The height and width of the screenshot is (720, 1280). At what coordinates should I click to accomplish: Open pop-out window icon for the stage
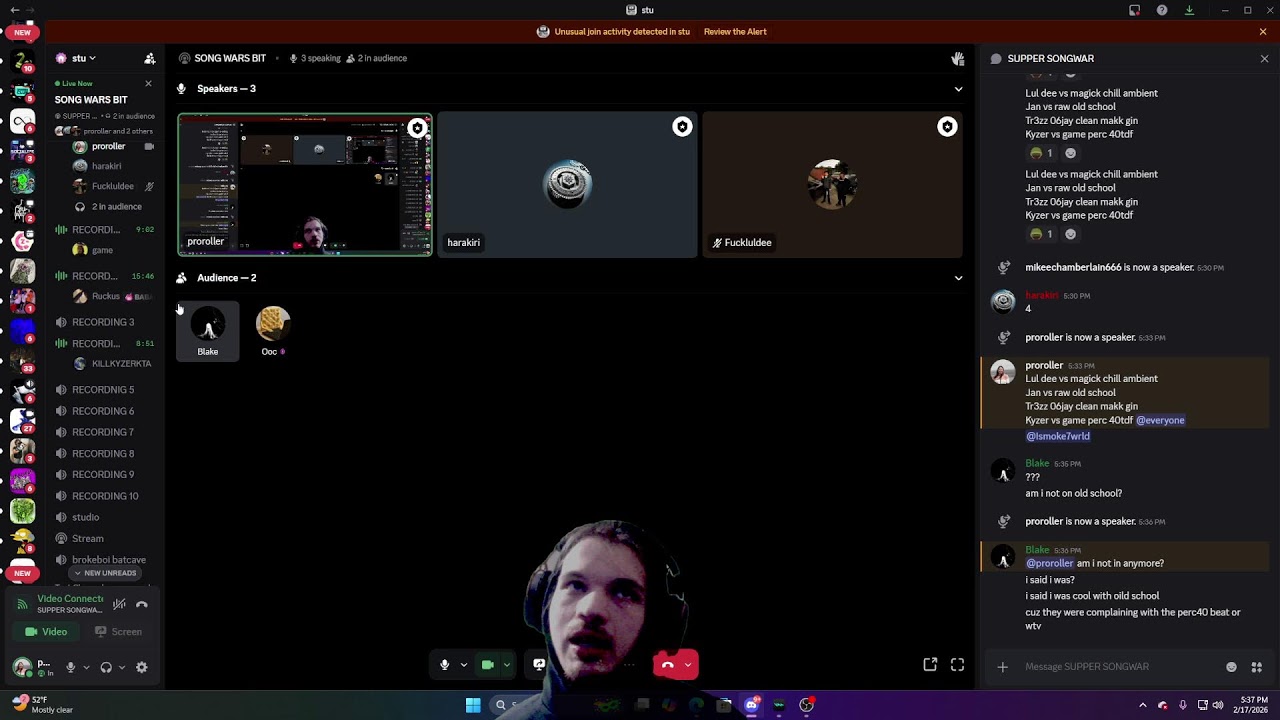tap(930, 664)
